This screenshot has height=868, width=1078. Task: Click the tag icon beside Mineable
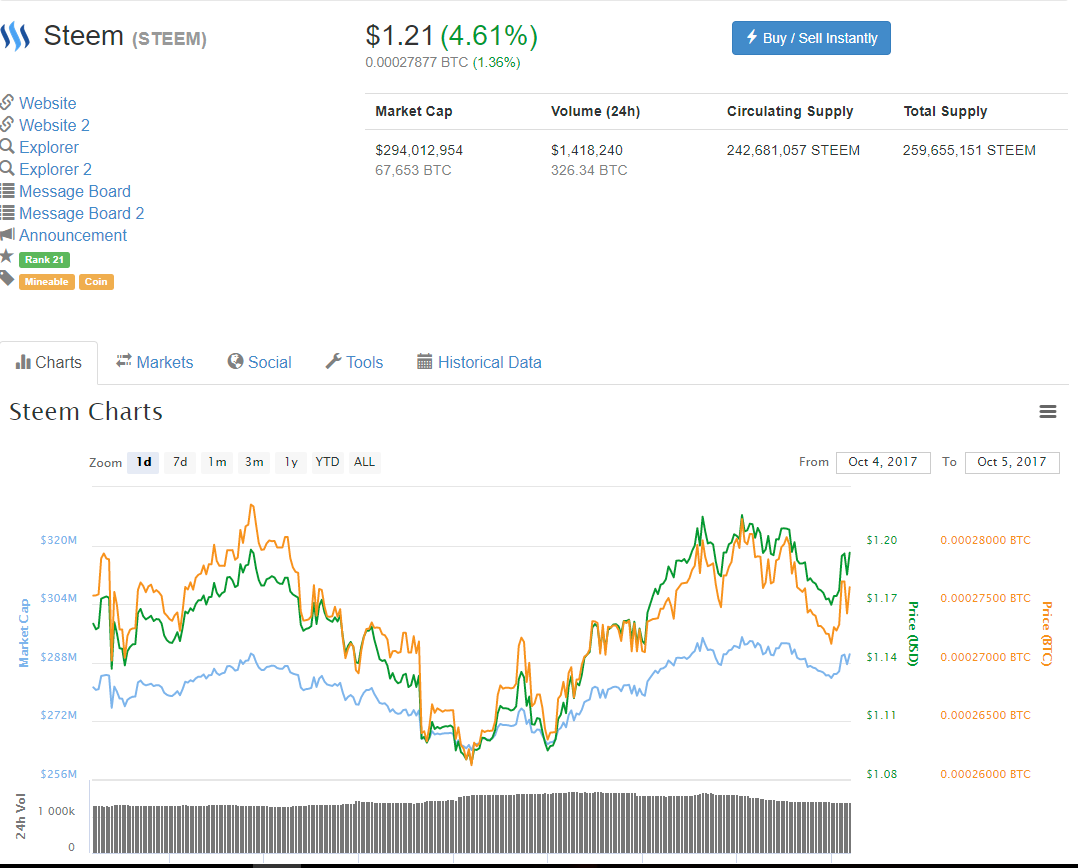(x=7, y=279)
